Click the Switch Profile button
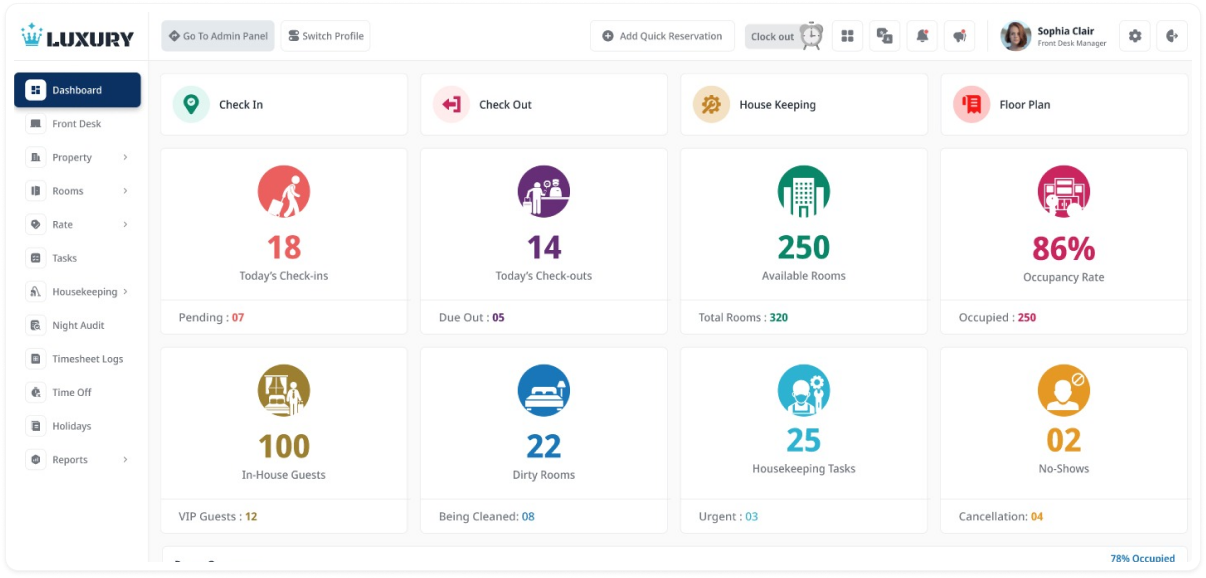 [x=325, y=36]
